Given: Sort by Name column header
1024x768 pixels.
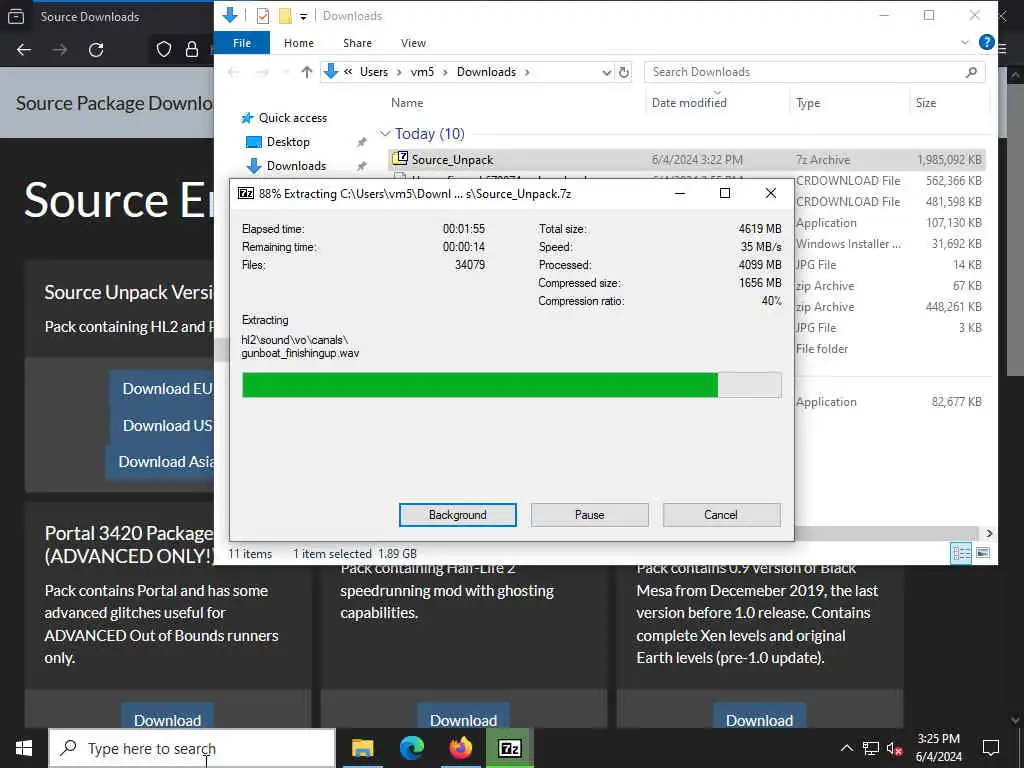Looking at the screenshot, I should (407, 103).
